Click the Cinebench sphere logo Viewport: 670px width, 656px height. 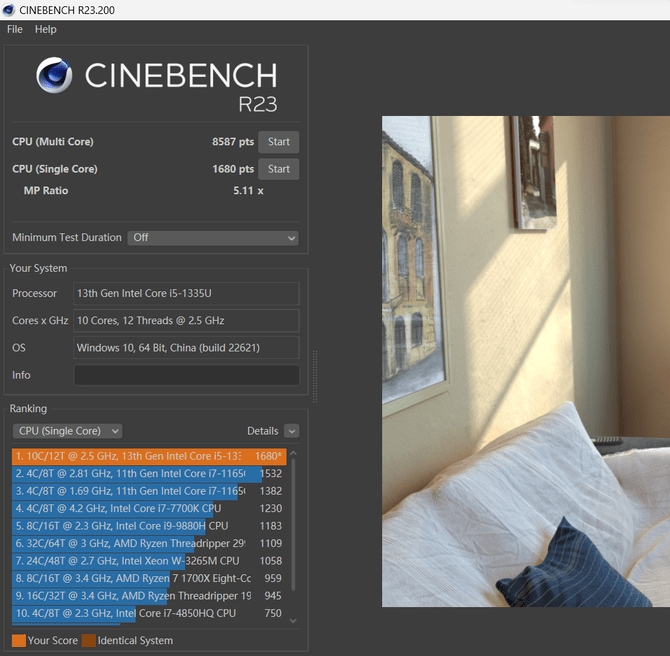click(56, 77)
